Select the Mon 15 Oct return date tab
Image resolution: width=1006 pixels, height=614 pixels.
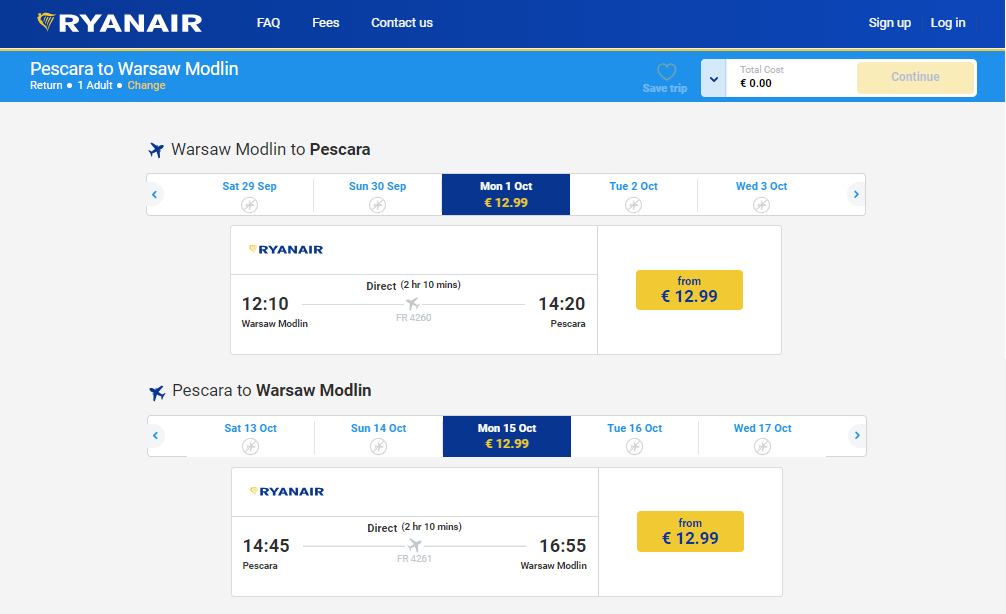coord(507,436)
